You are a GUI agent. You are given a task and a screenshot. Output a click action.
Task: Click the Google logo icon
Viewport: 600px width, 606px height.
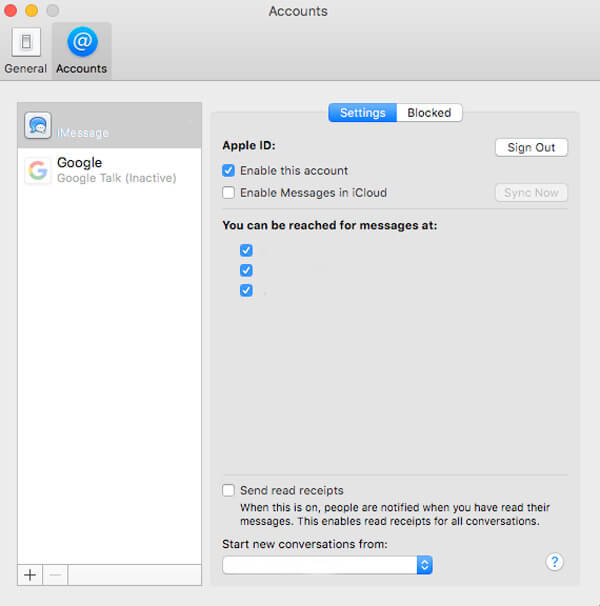click(x=38, y=170)
